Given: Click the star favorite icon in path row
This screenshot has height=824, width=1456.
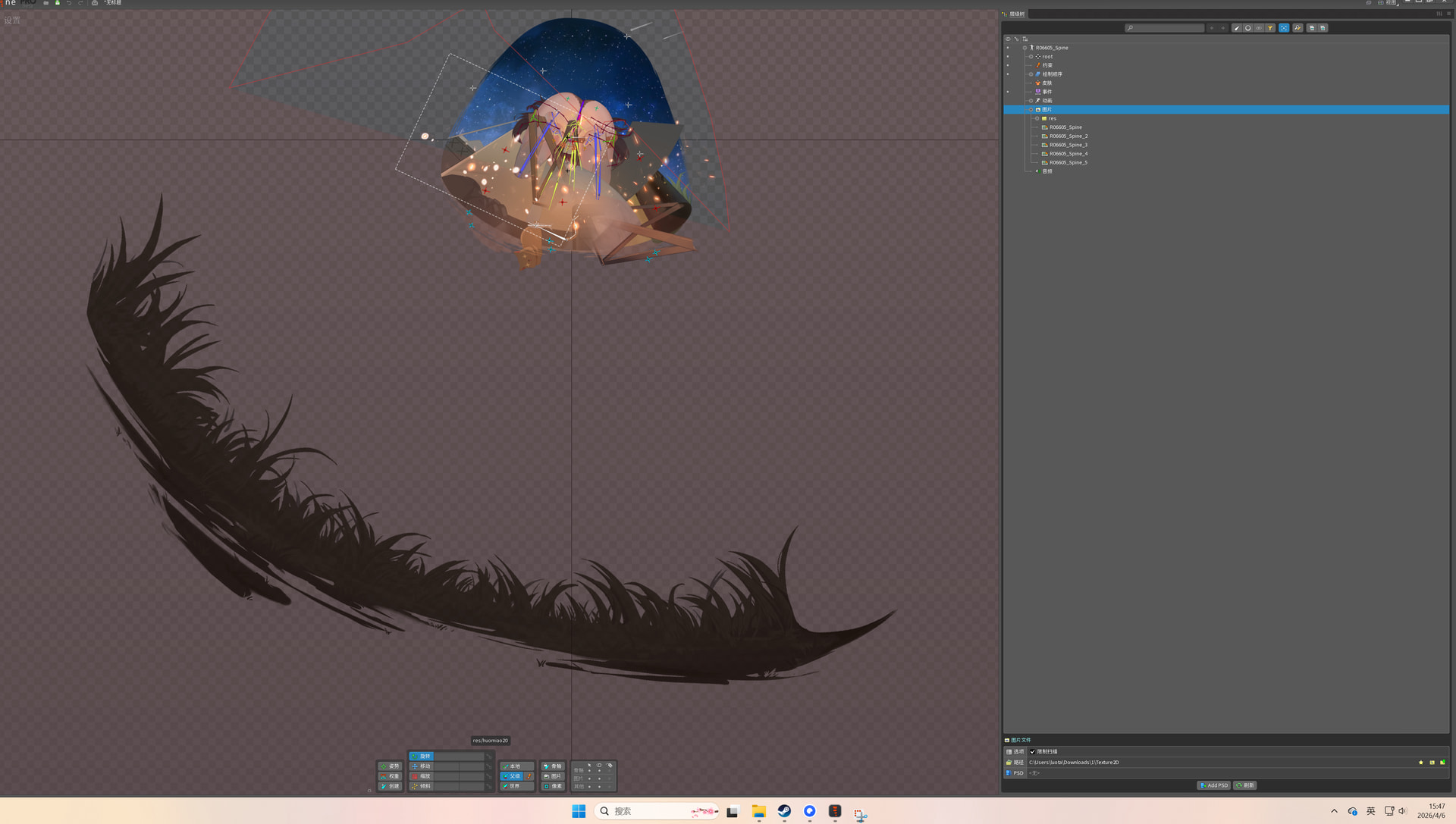Looking at the screenshot, I should tap(1420, 763).
